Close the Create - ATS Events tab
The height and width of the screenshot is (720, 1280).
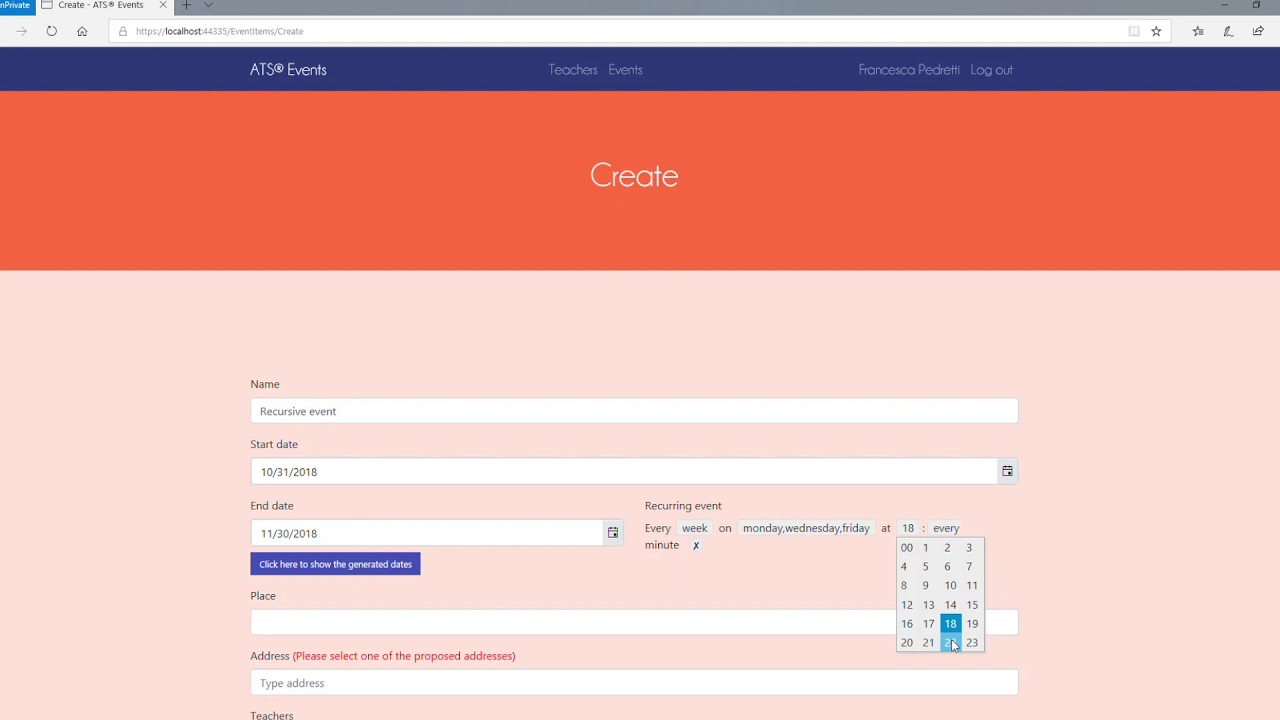[x=163, y=5]
